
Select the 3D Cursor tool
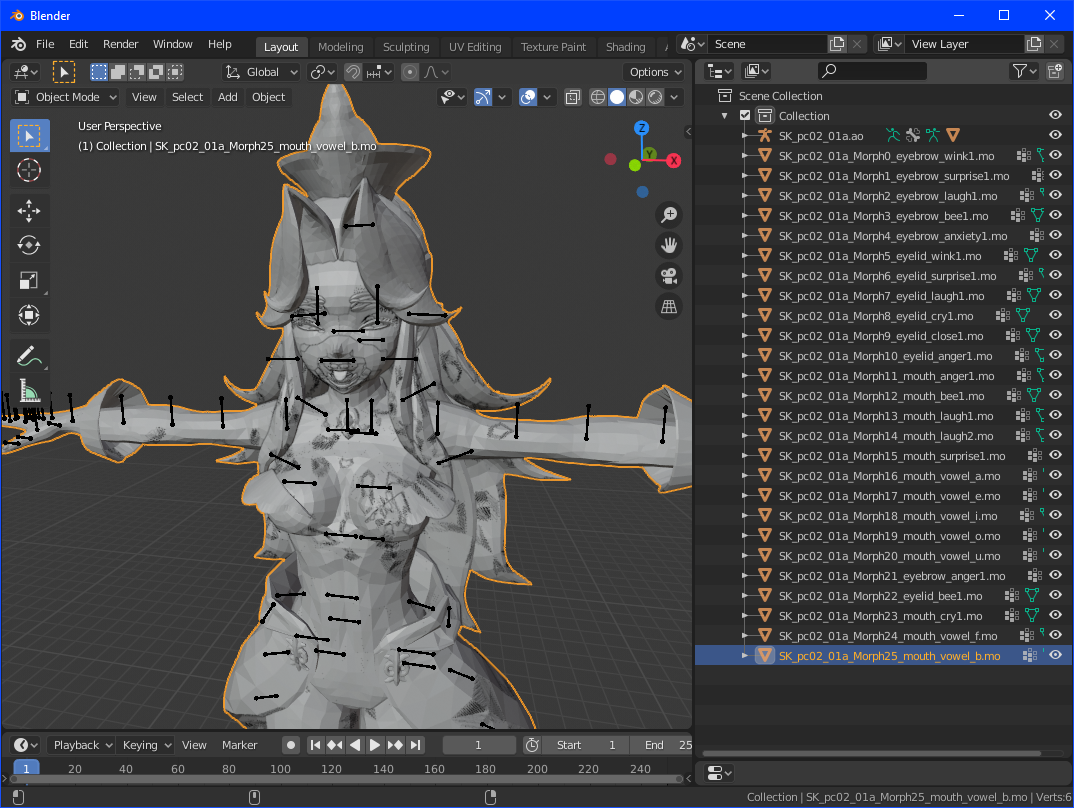[x=29, y=170]
